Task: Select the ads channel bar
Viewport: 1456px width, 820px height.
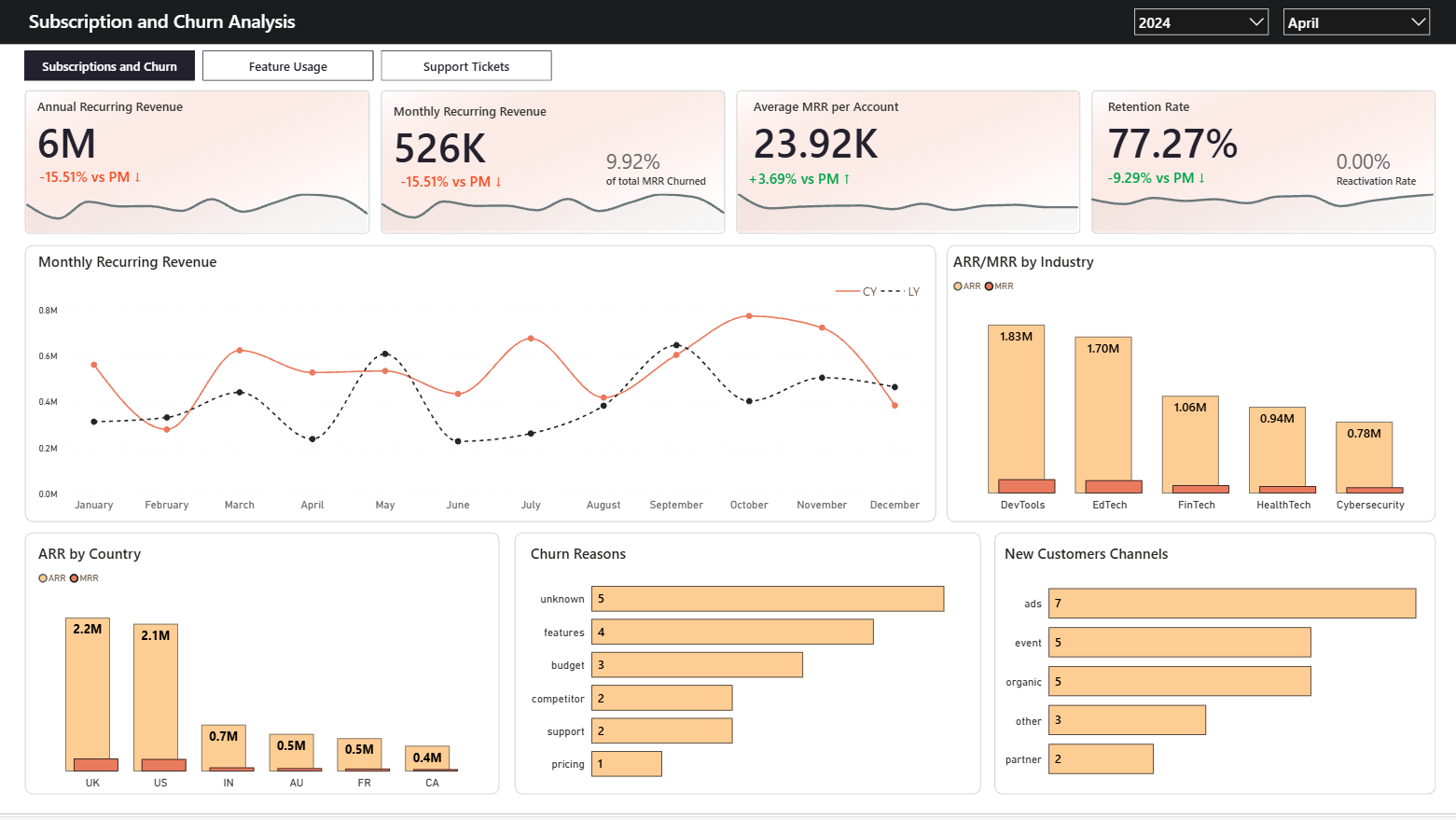Action: tap(1232, 604)
